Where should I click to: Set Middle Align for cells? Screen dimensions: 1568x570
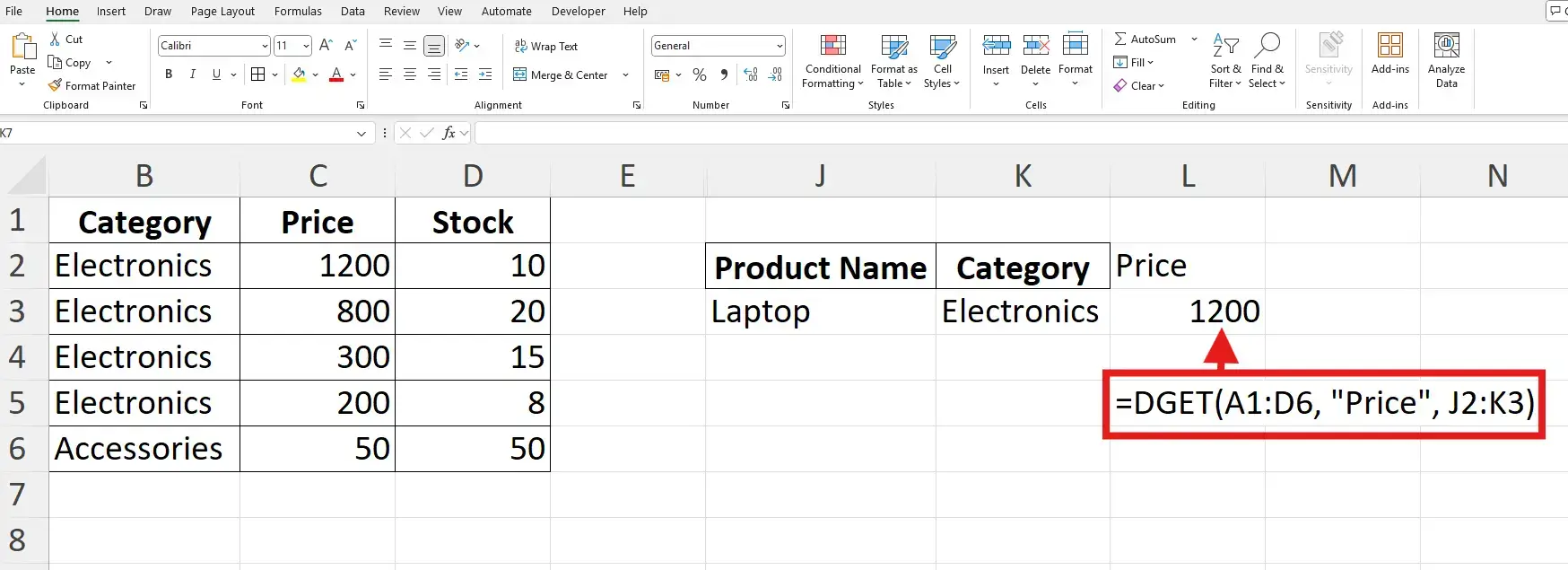(410, 45)
